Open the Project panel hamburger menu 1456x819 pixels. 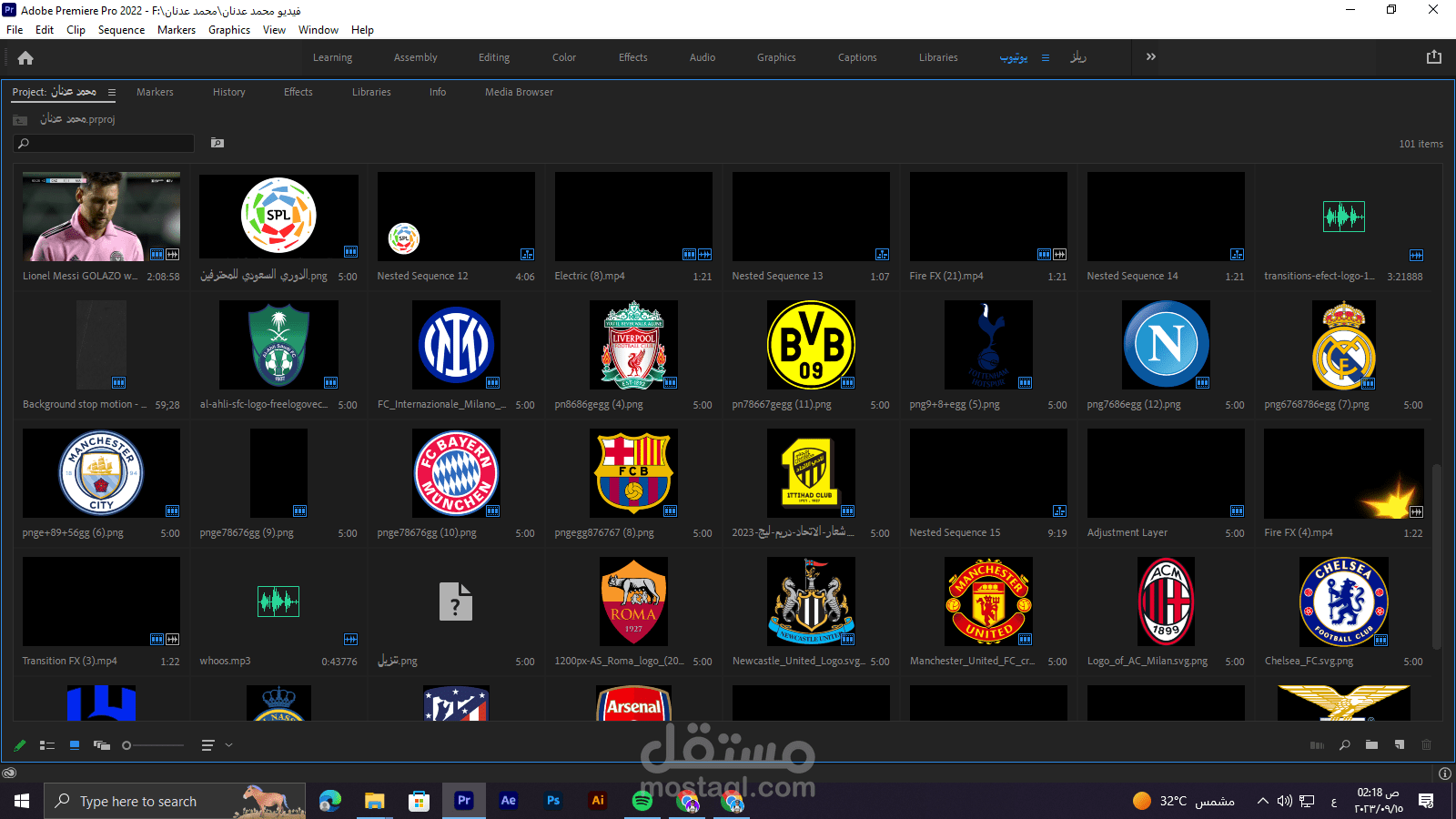112,92
